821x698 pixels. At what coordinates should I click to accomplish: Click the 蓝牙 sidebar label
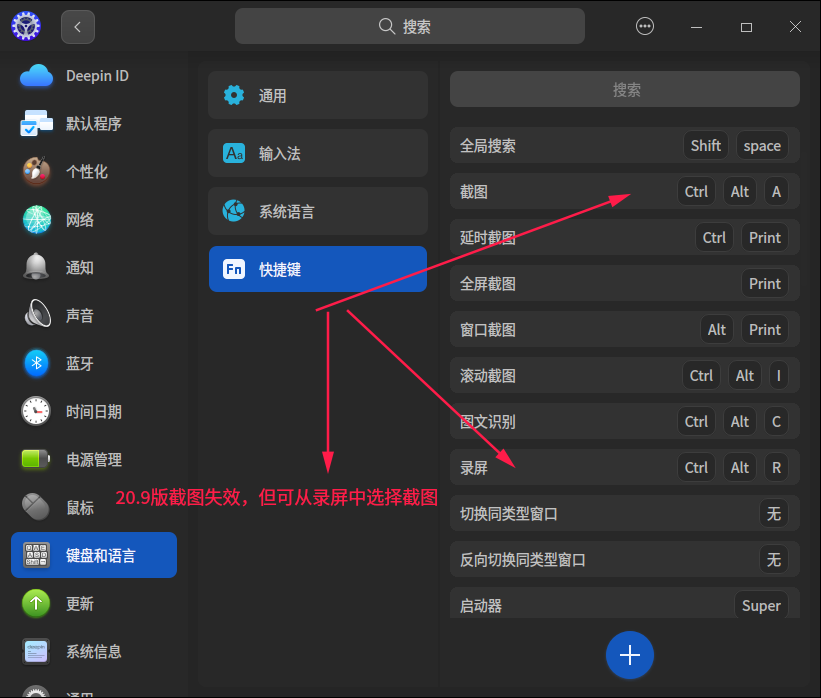[x=80, y=363]
